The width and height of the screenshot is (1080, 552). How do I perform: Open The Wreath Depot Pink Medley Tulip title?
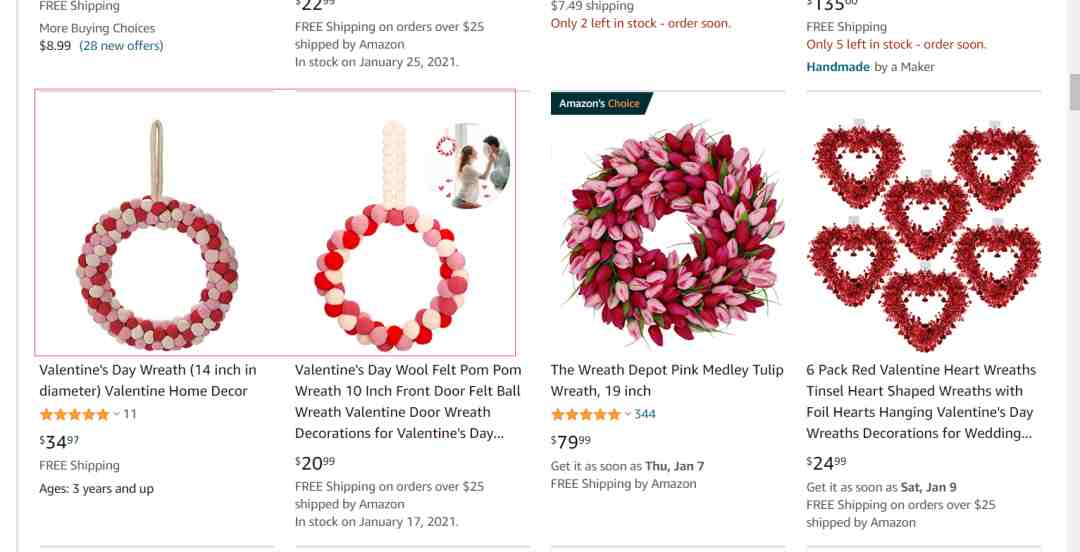pos(667,380)
